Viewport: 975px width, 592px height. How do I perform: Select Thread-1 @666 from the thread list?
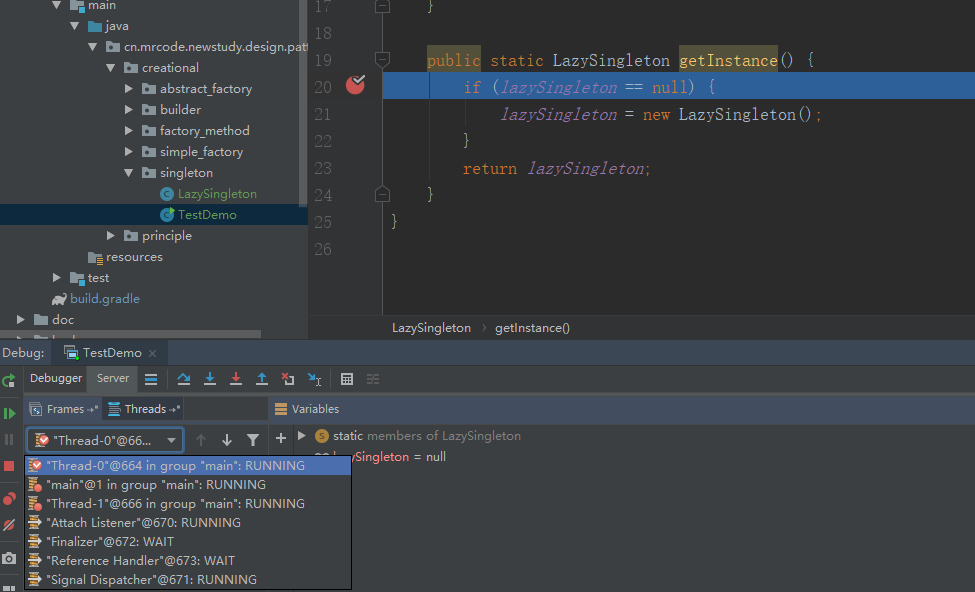pos(175,504)
